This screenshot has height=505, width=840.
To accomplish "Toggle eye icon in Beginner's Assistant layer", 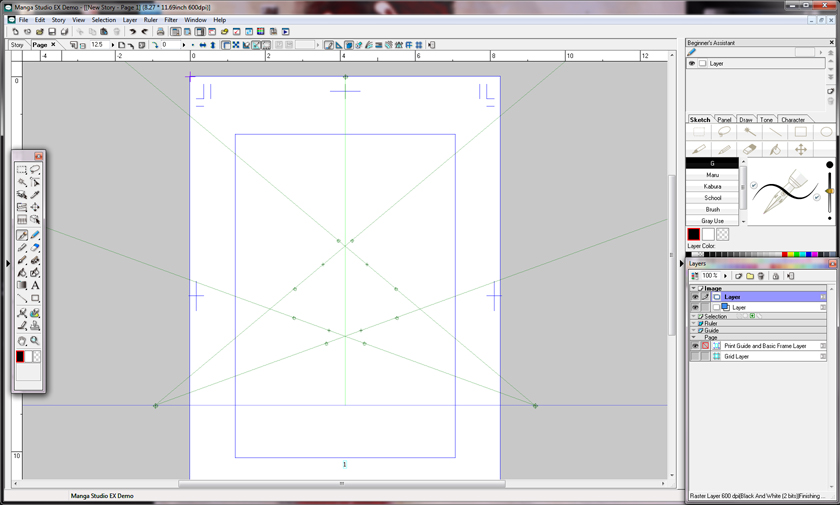I will click(692, 64).
